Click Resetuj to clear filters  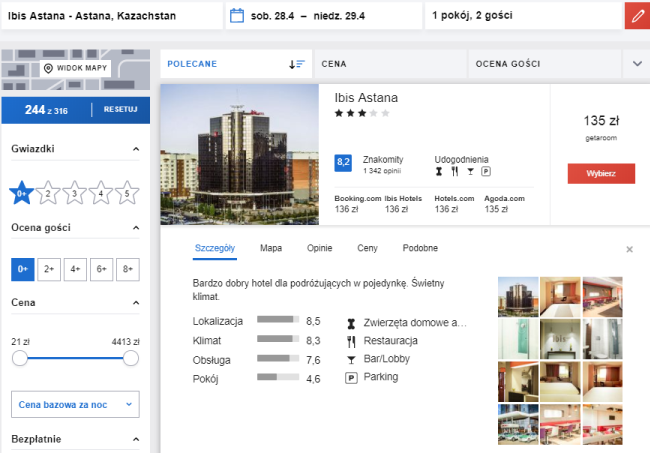[121, 109]
